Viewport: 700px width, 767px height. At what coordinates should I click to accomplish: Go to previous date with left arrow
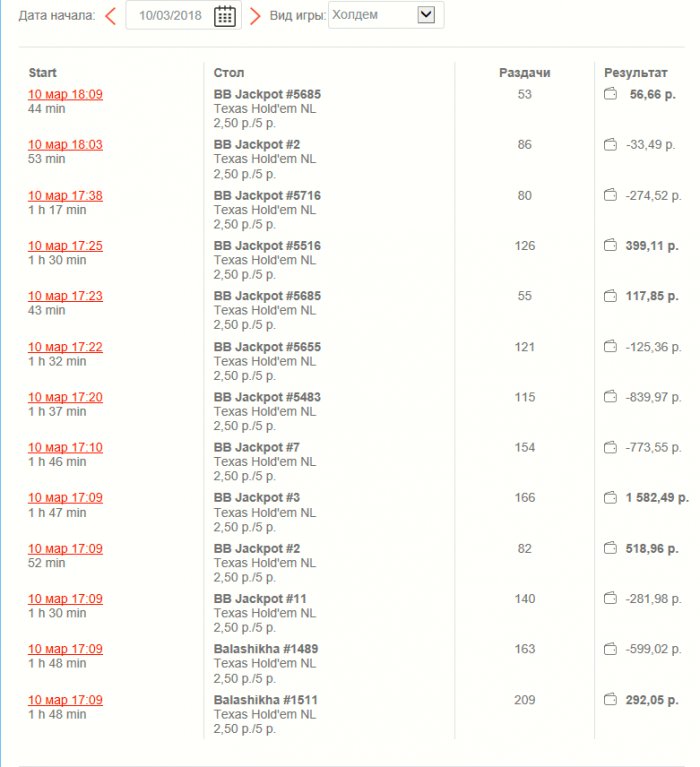click(111, 16)
